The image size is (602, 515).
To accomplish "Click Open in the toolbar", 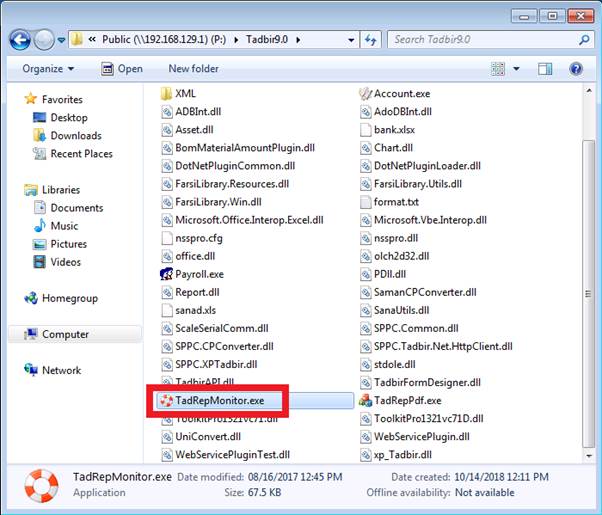I will click(x=122, y=69).
